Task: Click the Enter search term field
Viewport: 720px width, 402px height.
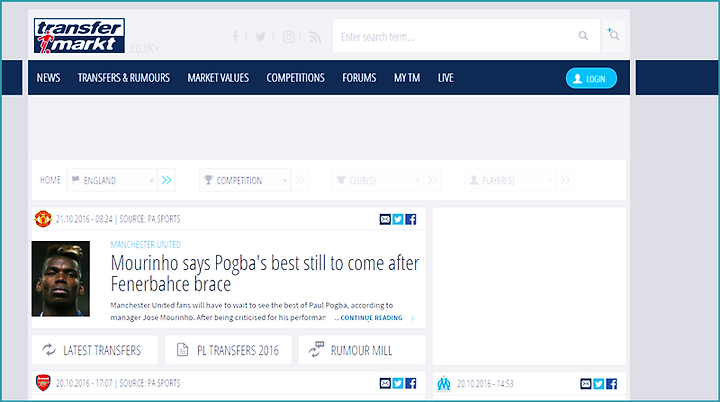Action: pos(467,36)
